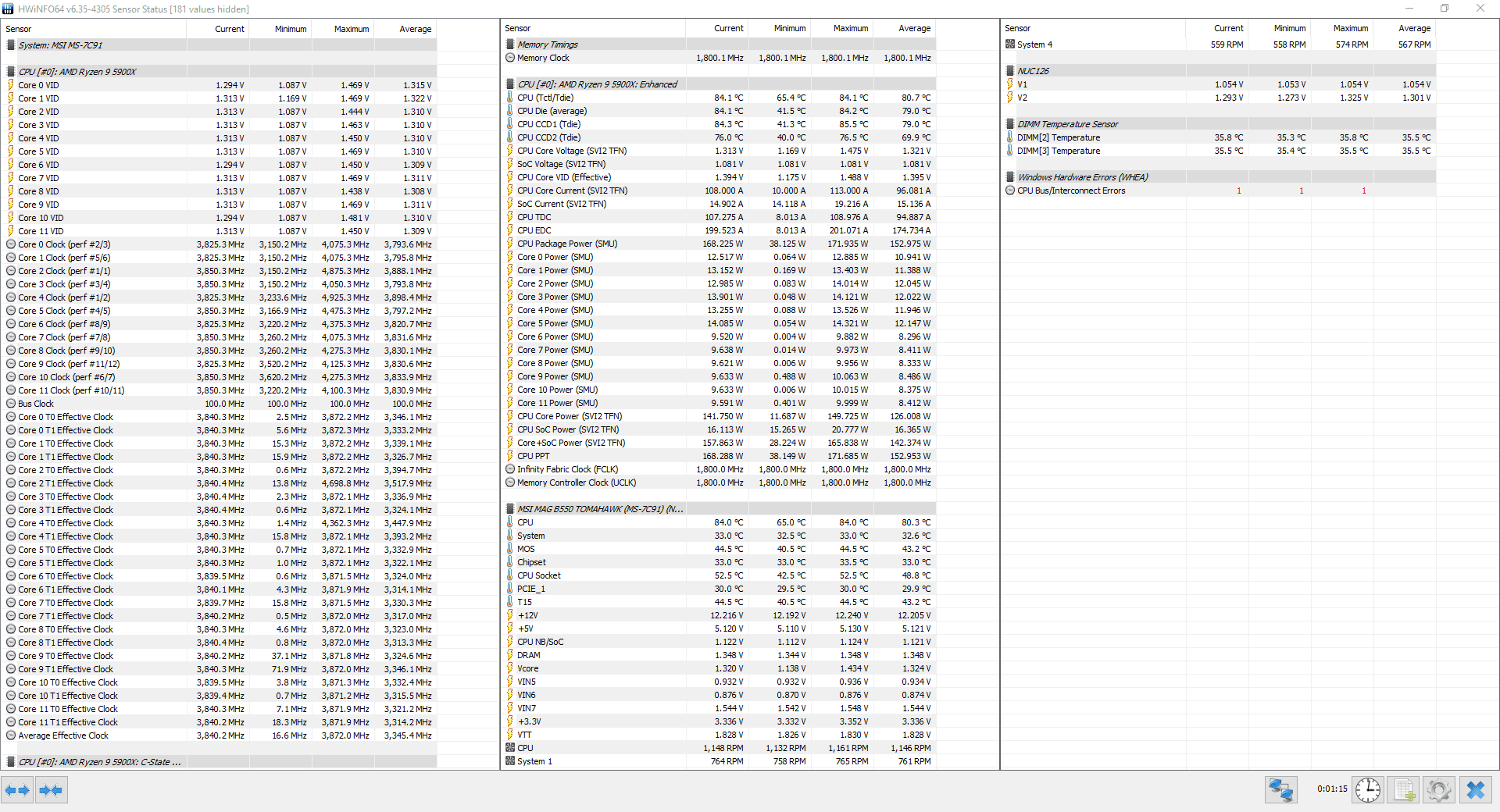Screen dimensions: 1500x812
Task: Click the lightning icon of the +12V row
Action: (x=510, y=615)
